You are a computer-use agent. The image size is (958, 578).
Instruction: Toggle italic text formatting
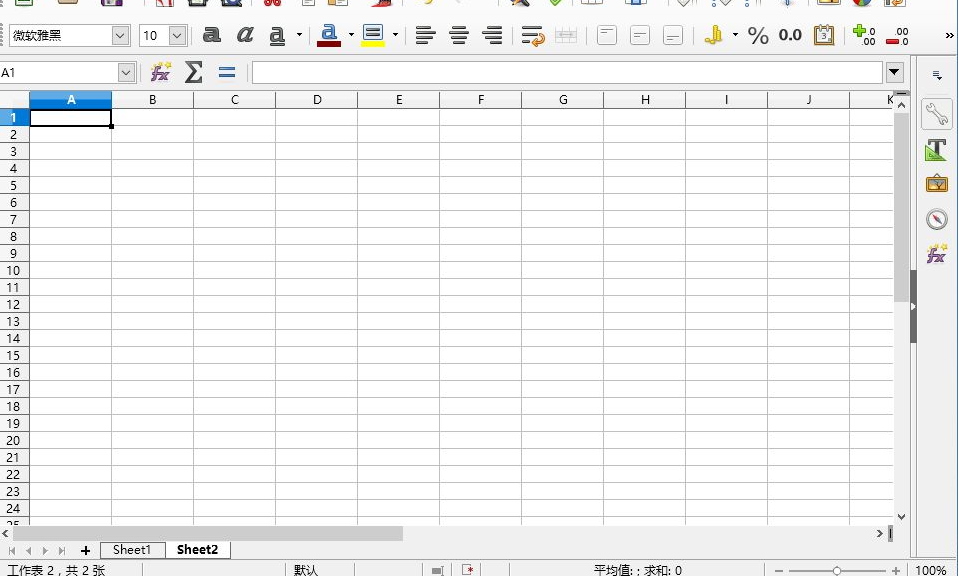point(245,35)
